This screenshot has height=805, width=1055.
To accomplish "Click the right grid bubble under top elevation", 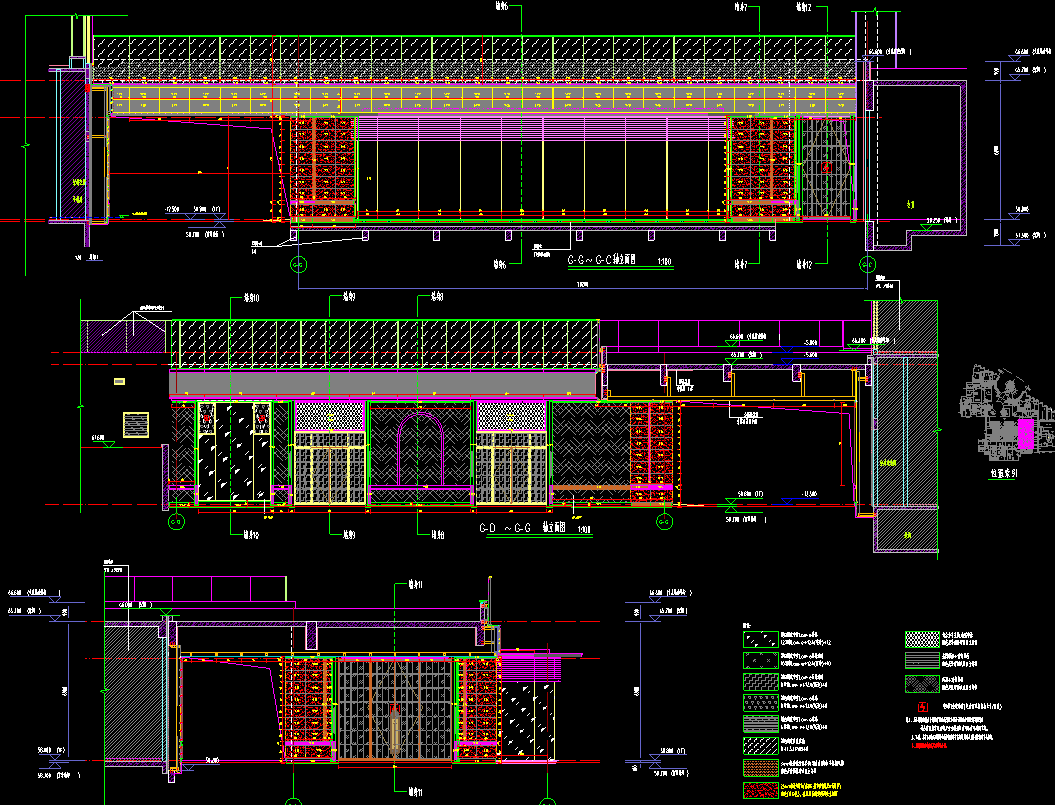I will [867, 265].
